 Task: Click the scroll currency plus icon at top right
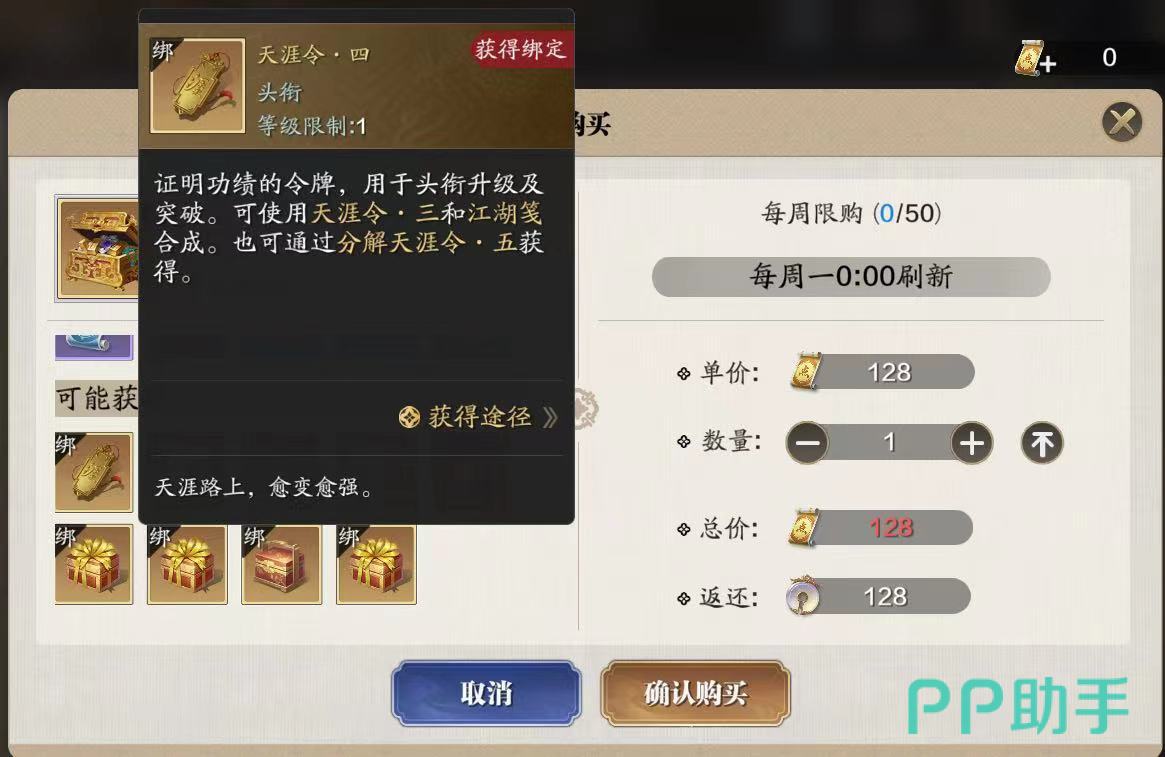pyautogui.click(x=1036, y=59)
